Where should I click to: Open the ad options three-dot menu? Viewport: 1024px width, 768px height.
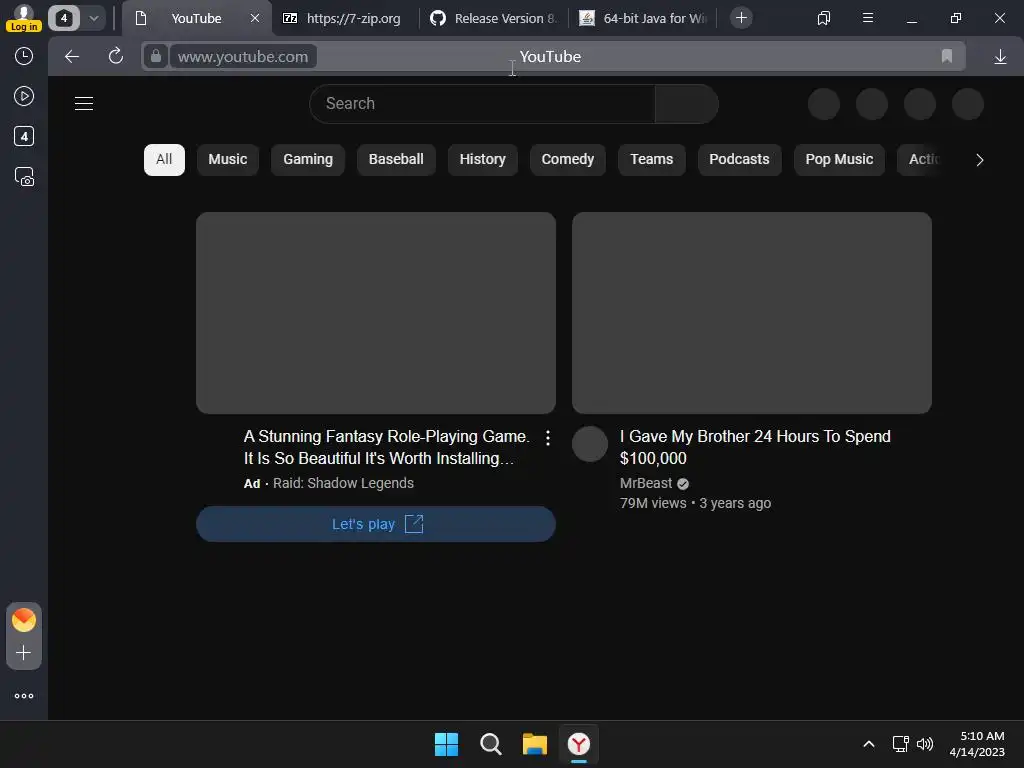coord(547,438)
